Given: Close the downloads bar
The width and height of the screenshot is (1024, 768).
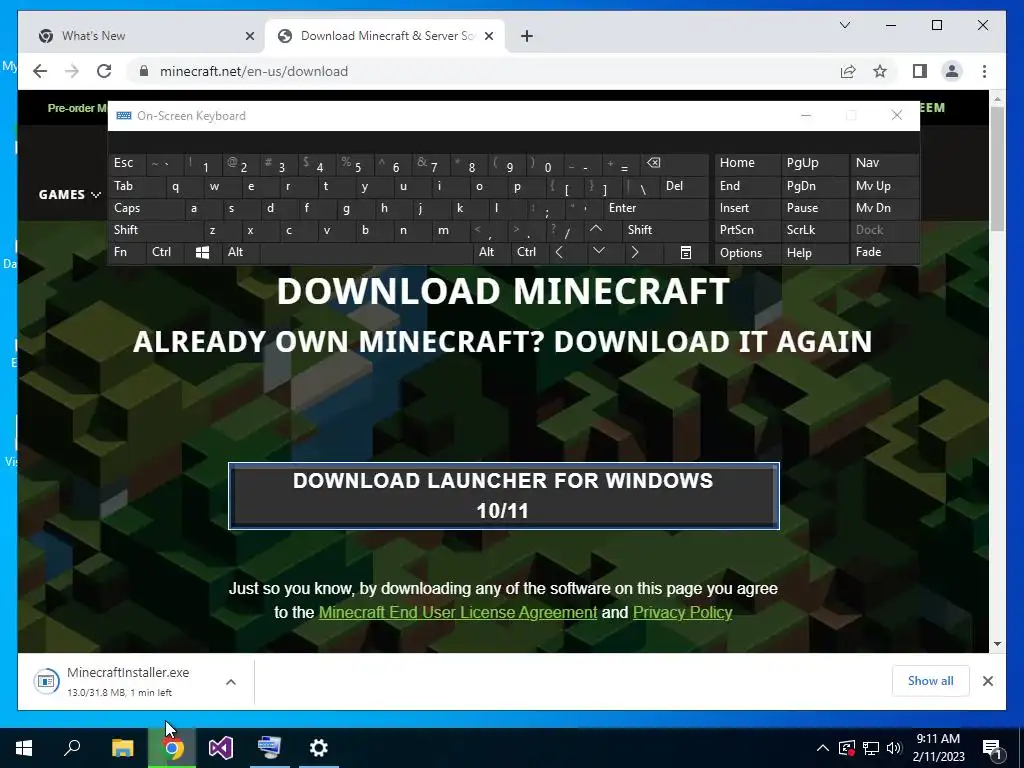Looking at the screenshot, I should pos(987,681).
